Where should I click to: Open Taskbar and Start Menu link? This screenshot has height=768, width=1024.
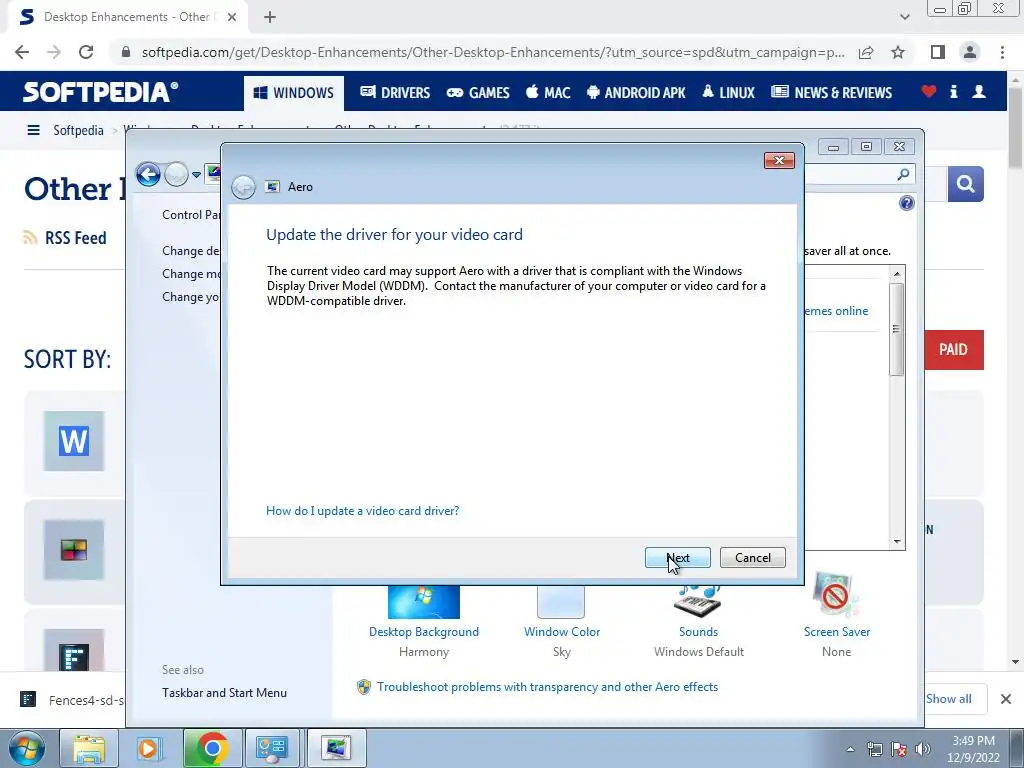click(224, 693)
